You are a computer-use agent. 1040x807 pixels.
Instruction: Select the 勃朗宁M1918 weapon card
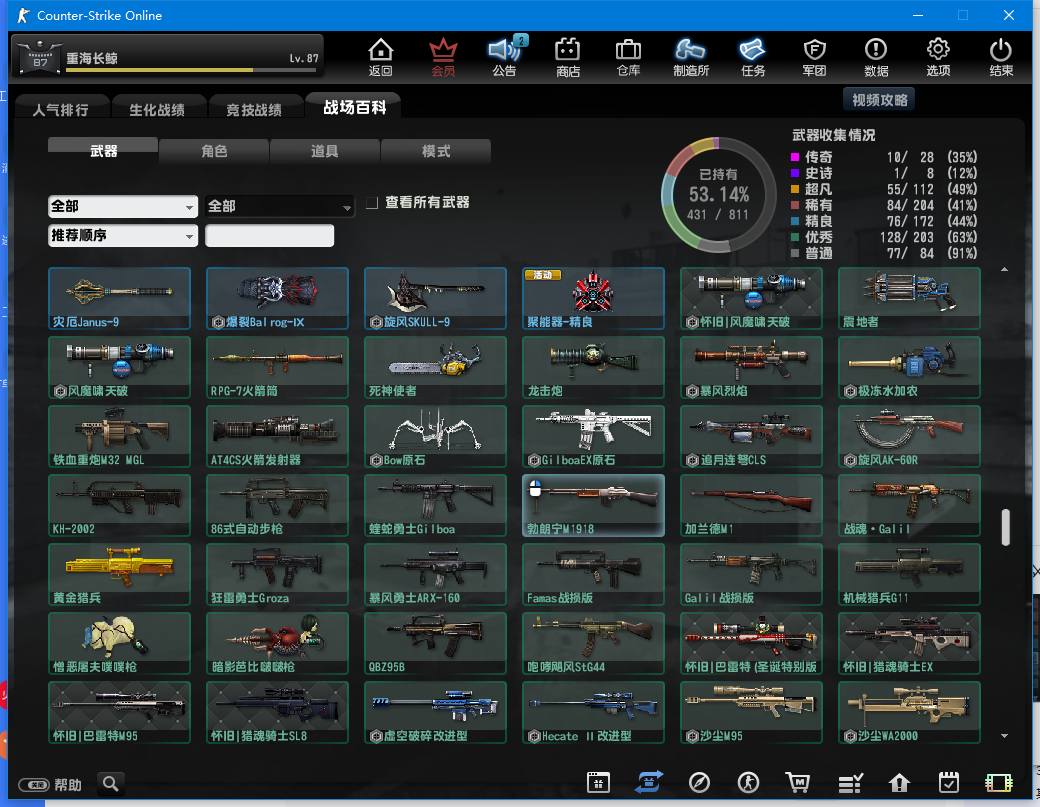point(593,505)
